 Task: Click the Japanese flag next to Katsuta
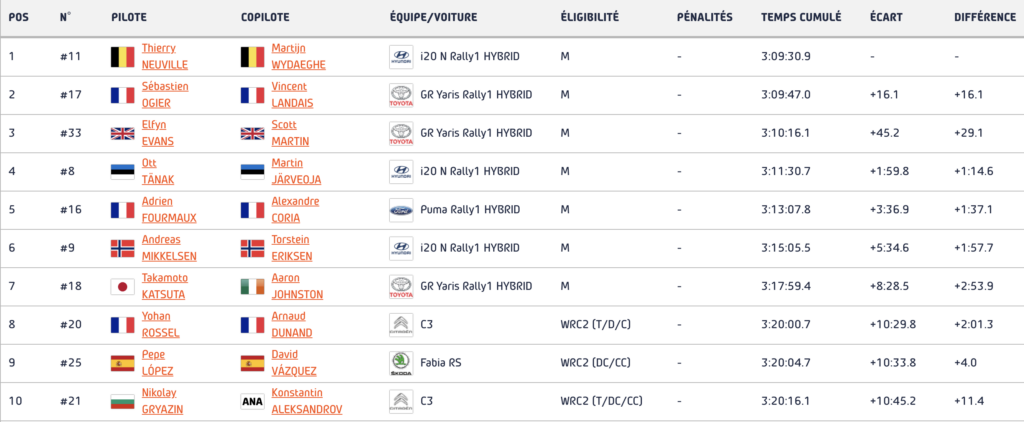(x=122, y=287)
